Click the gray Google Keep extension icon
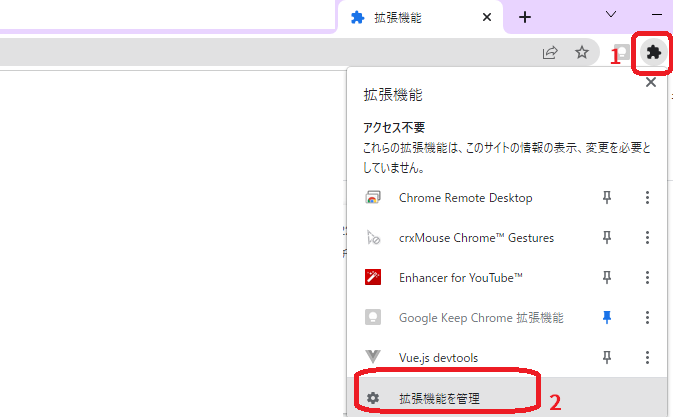This screenshot has height=417, width=673. (373, 317)
